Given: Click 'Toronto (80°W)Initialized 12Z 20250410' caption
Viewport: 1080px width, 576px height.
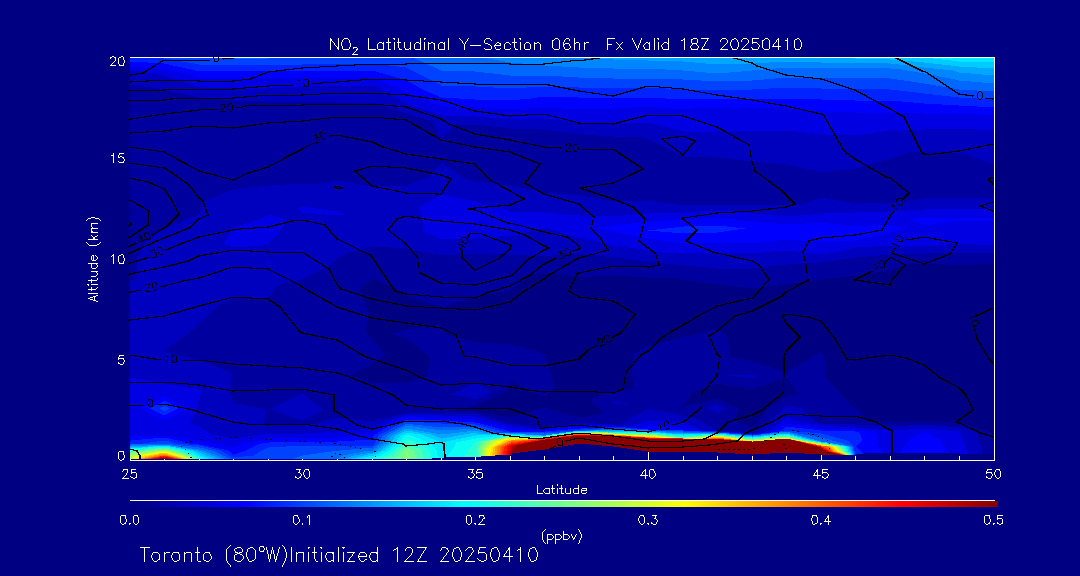Looking at the screenshot, I should point(340,555).
